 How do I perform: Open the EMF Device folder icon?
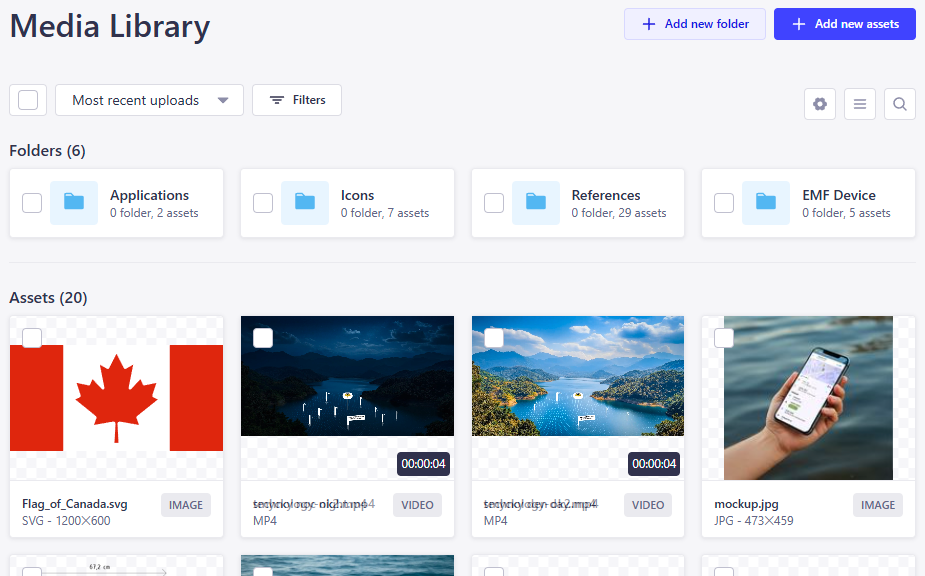(x=766, y=203)
